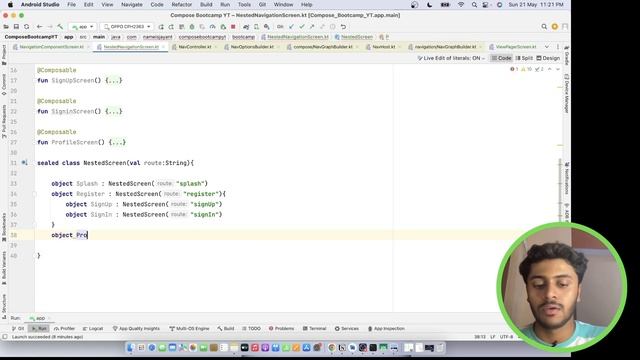Switch to NavOptionsBuilder.kt tab
Viewport: 640px width, 360px height.
pyautogui.click(x=252, y=47)
